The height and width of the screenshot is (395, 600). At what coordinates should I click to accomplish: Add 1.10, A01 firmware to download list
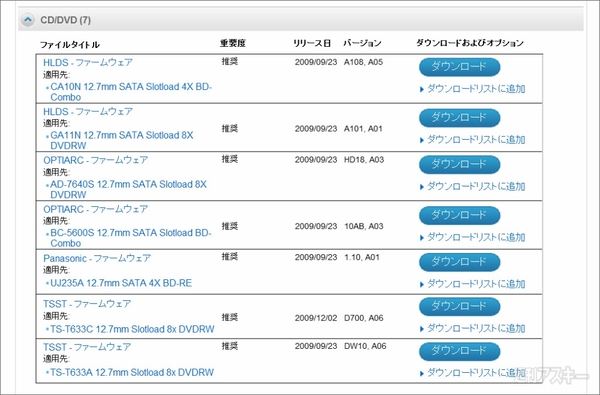tap(473, 284)
